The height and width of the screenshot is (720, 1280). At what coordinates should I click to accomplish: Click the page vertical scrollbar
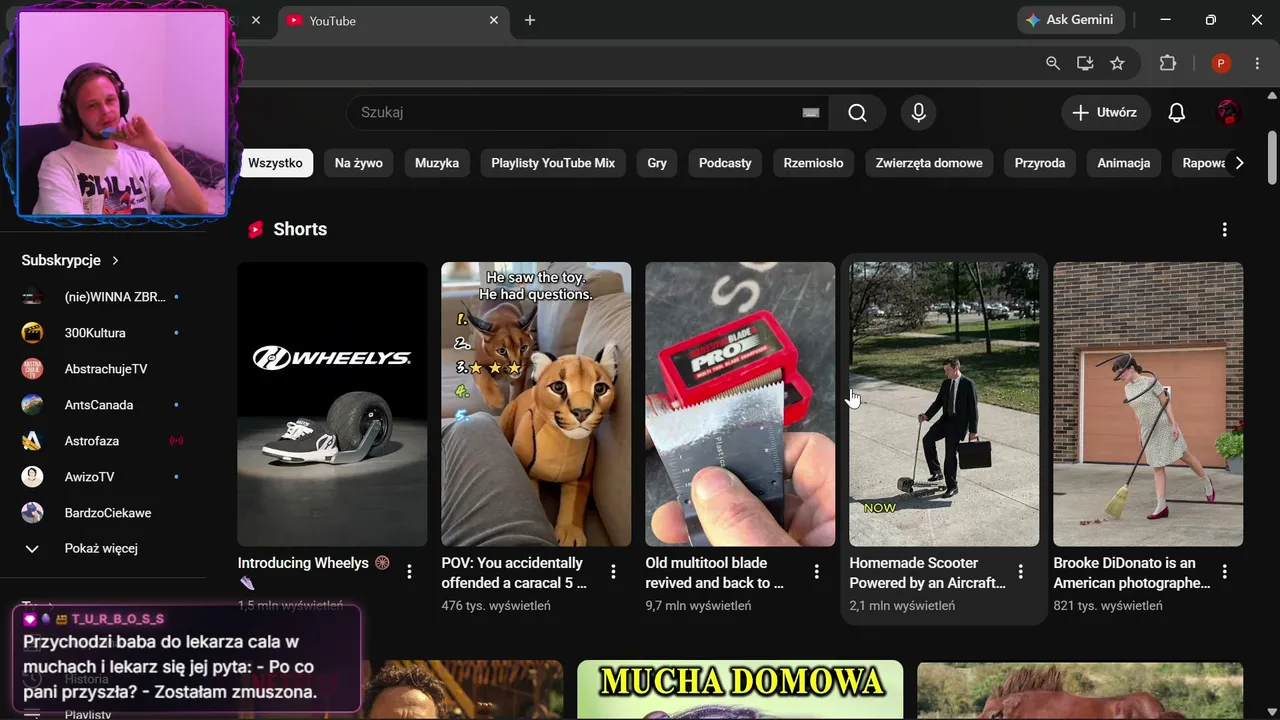(x=1272, y=157)
